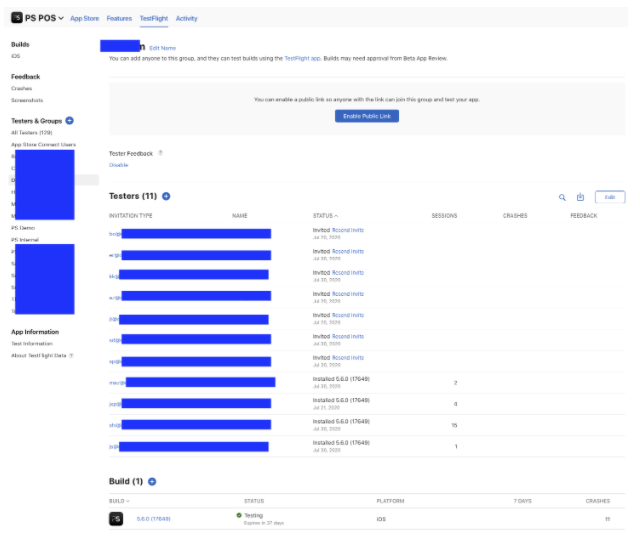
Task: Go to the Activity tab
Action: tap(187, 18)
